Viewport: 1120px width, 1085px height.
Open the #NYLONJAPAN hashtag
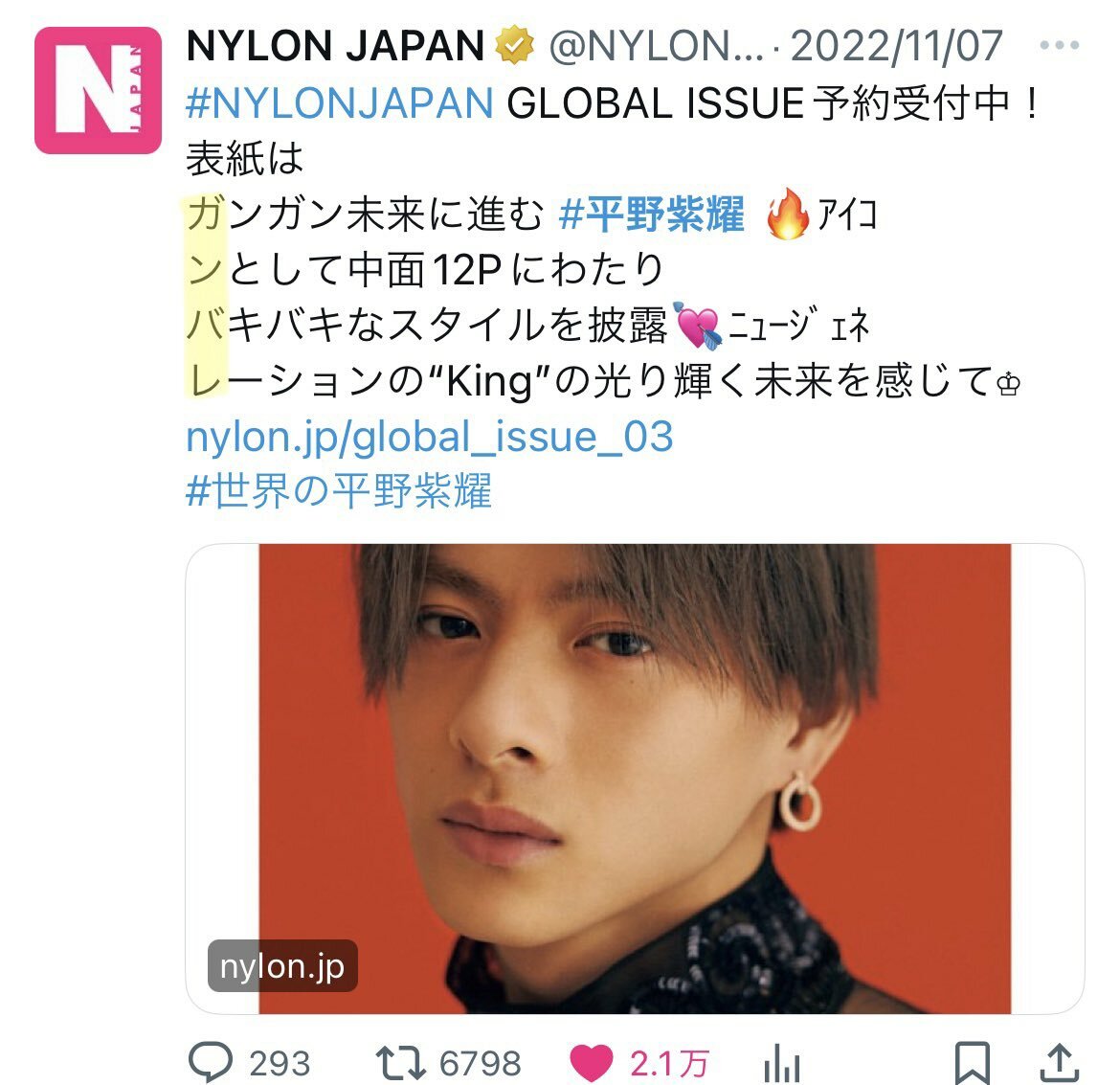coord(340,102)
